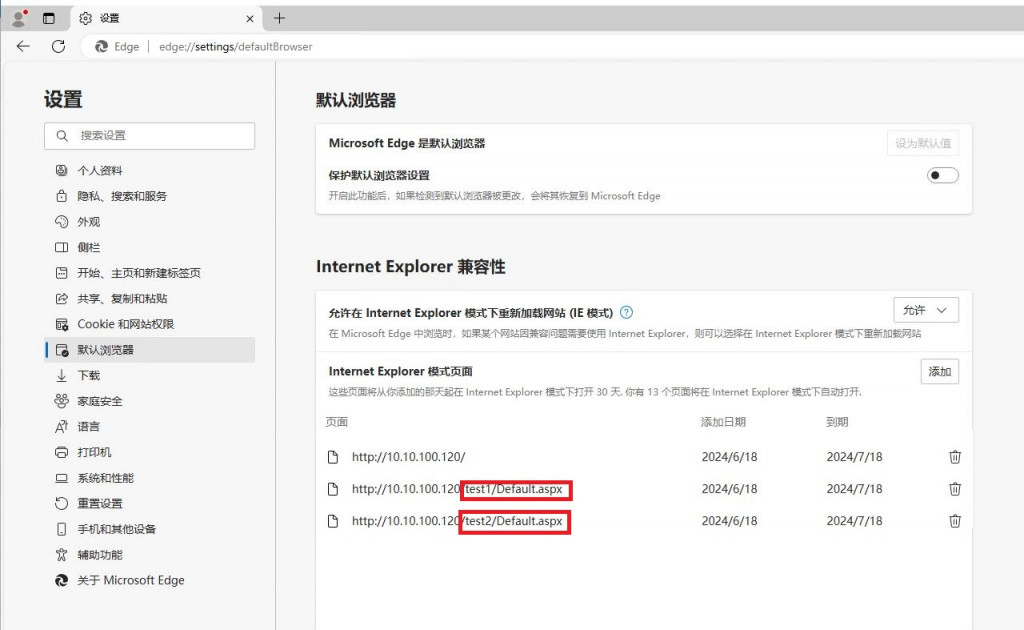Click the 添加日期 column header
Screen dimensions: 1024x630
723,422
